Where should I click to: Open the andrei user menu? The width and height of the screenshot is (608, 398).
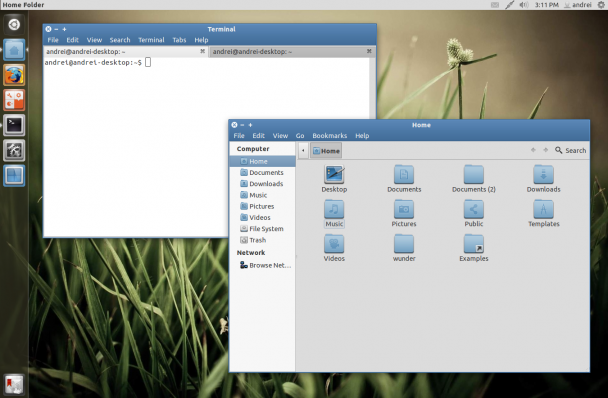577,5
